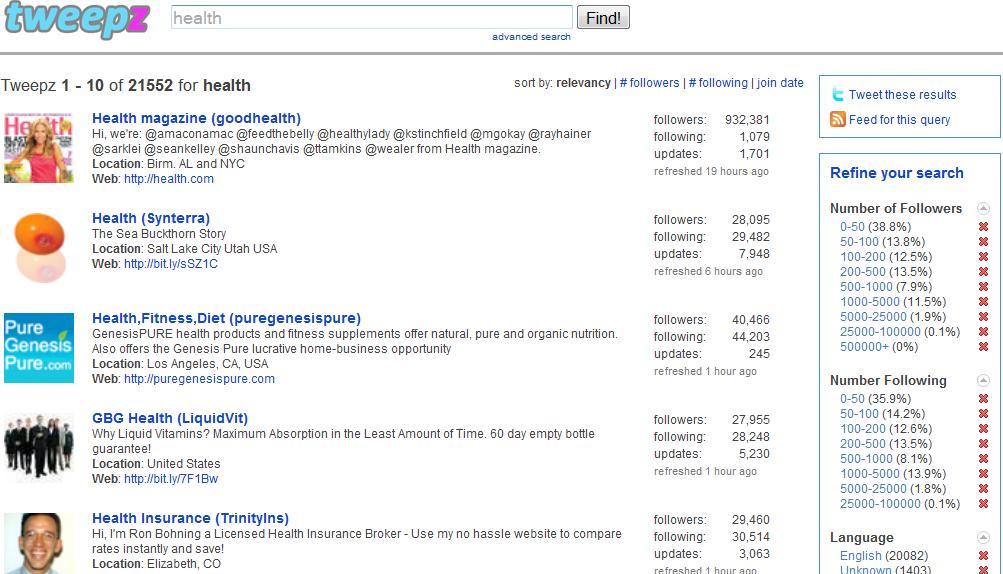Click the Feed for this query link

899,120
